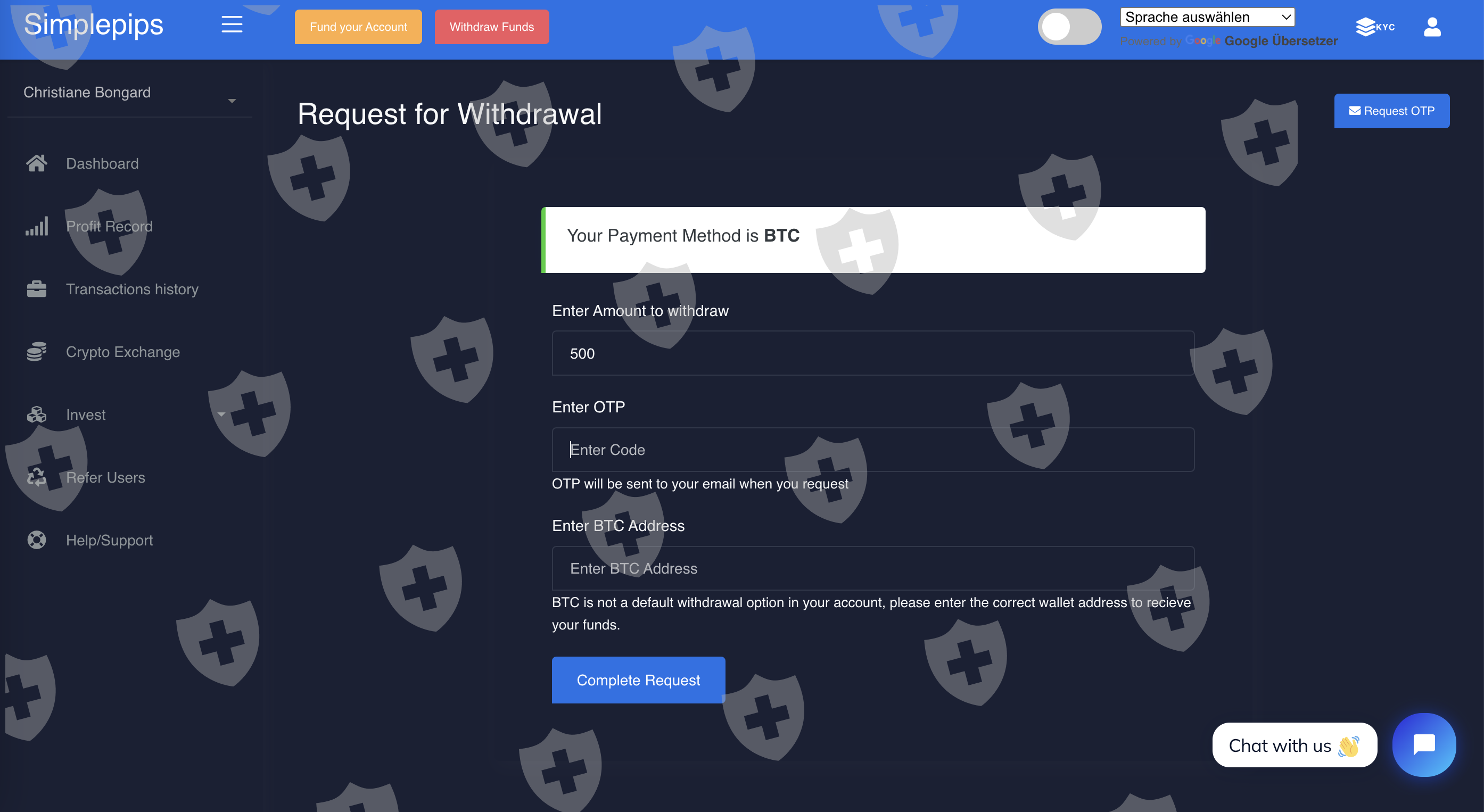Click the Dashboard home icon
Viewport: 1484px width, 812px height.
coord(36,163)
